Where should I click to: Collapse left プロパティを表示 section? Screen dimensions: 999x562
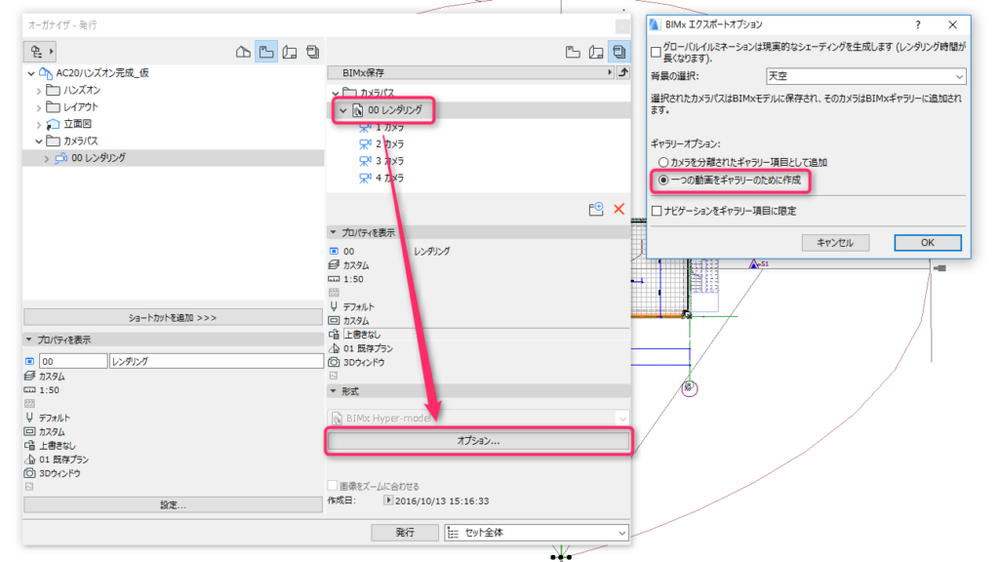pyautogui.click(x=29, y=340)
